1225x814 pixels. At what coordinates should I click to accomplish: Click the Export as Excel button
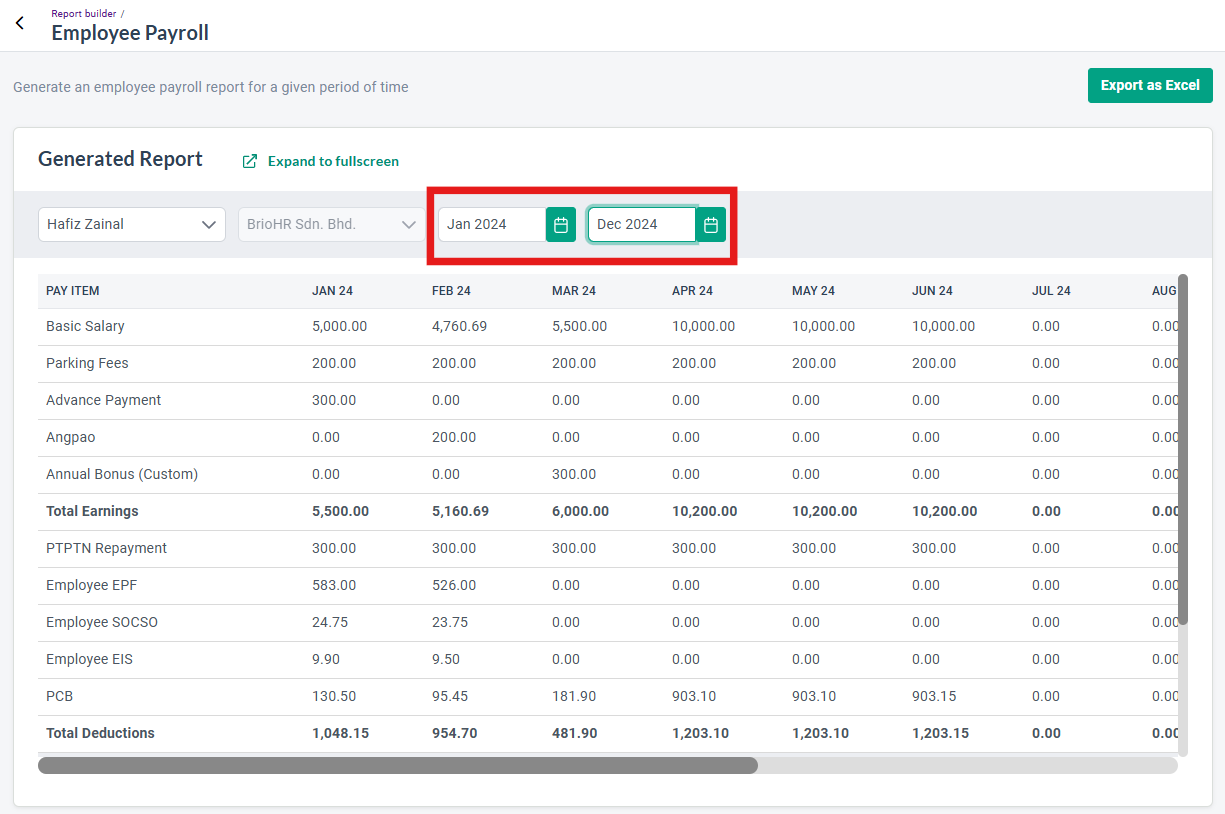[1150, 85]
